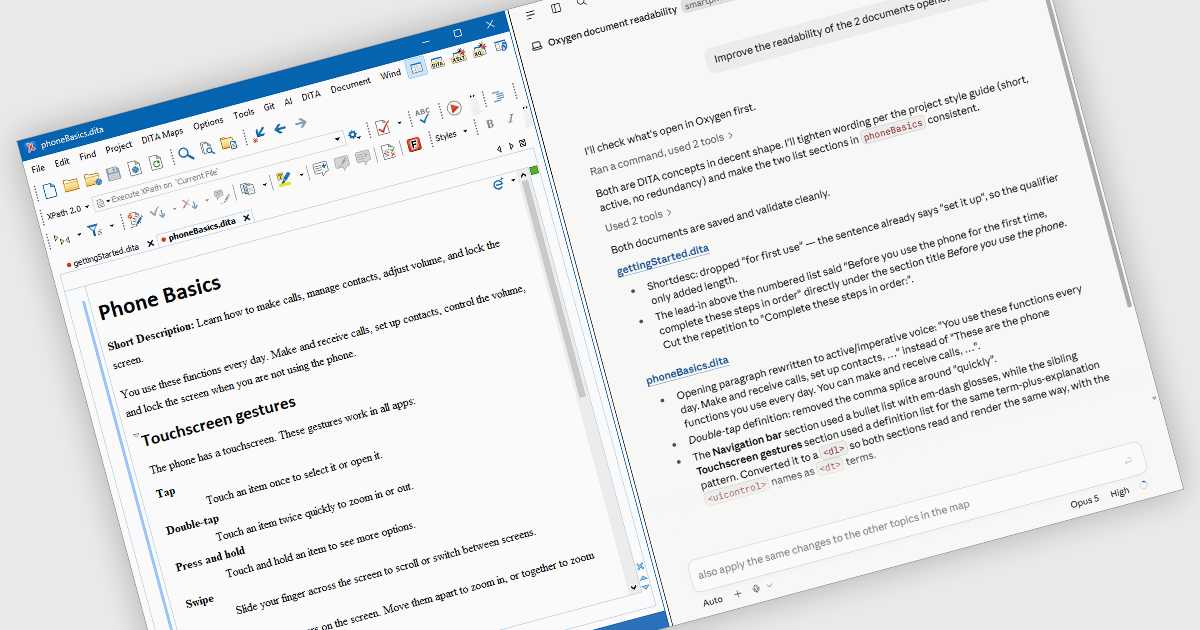Click the Add Comment speech bubble icon

(x=320, y=168)
